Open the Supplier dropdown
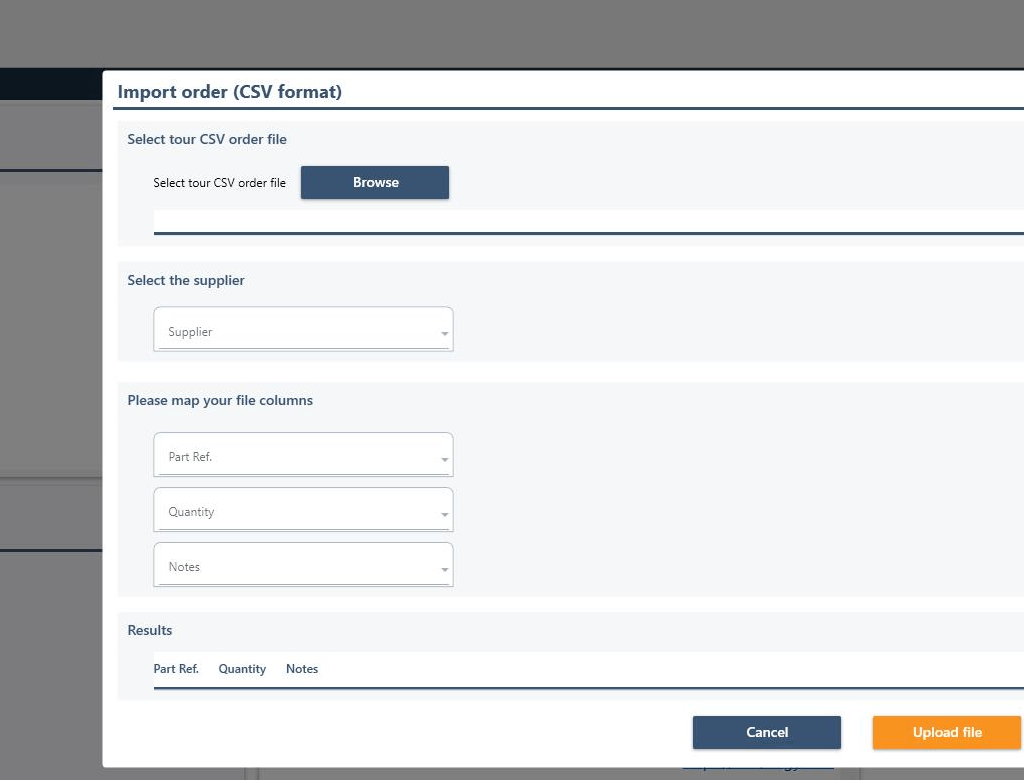Image resolution: width=1024 pixels, height=780 pixels. point(303,331)
